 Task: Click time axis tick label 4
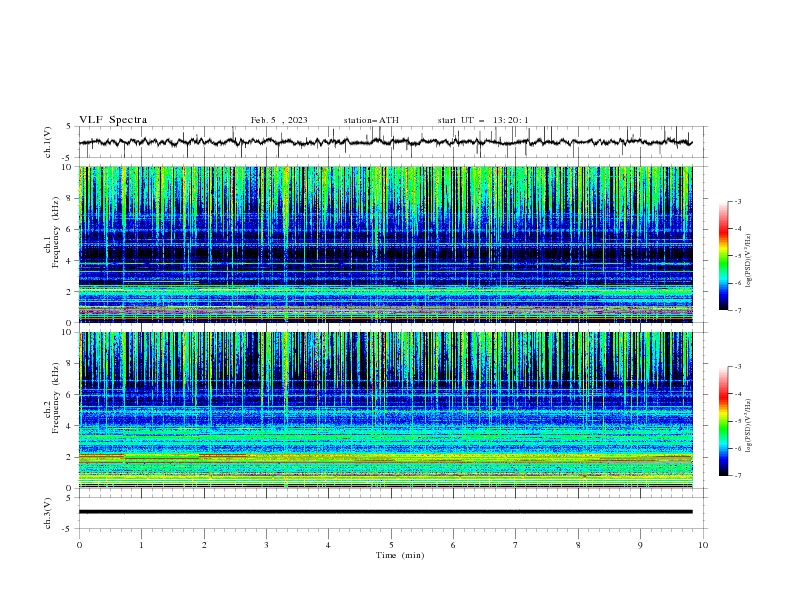[x=328, y=545]
